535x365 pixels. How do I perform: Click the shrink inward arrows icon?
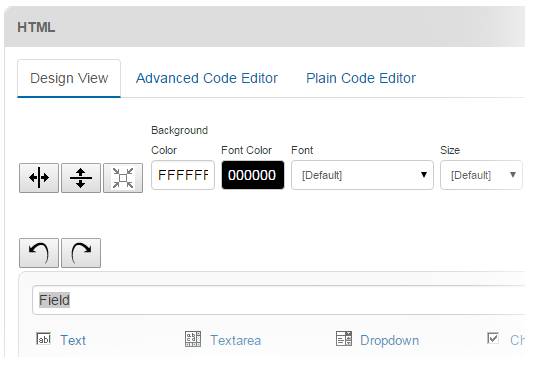point(123,178)
